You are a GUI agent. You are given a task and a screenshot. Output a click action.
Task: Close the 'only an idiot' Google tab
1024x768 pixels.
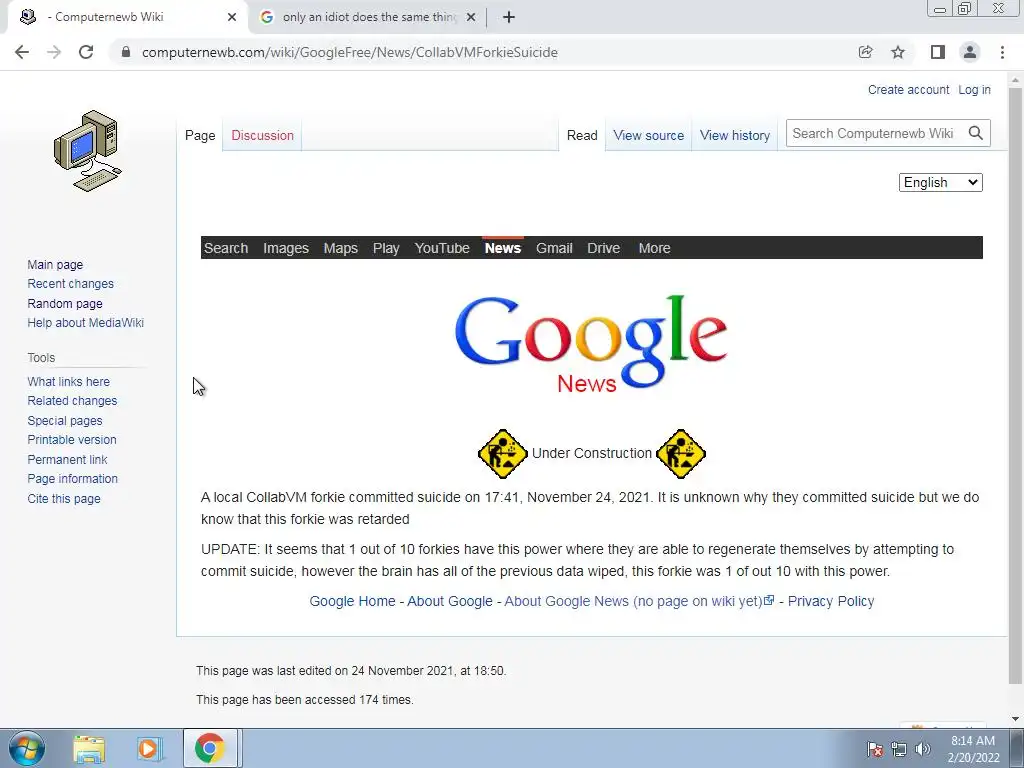point(471,17)
